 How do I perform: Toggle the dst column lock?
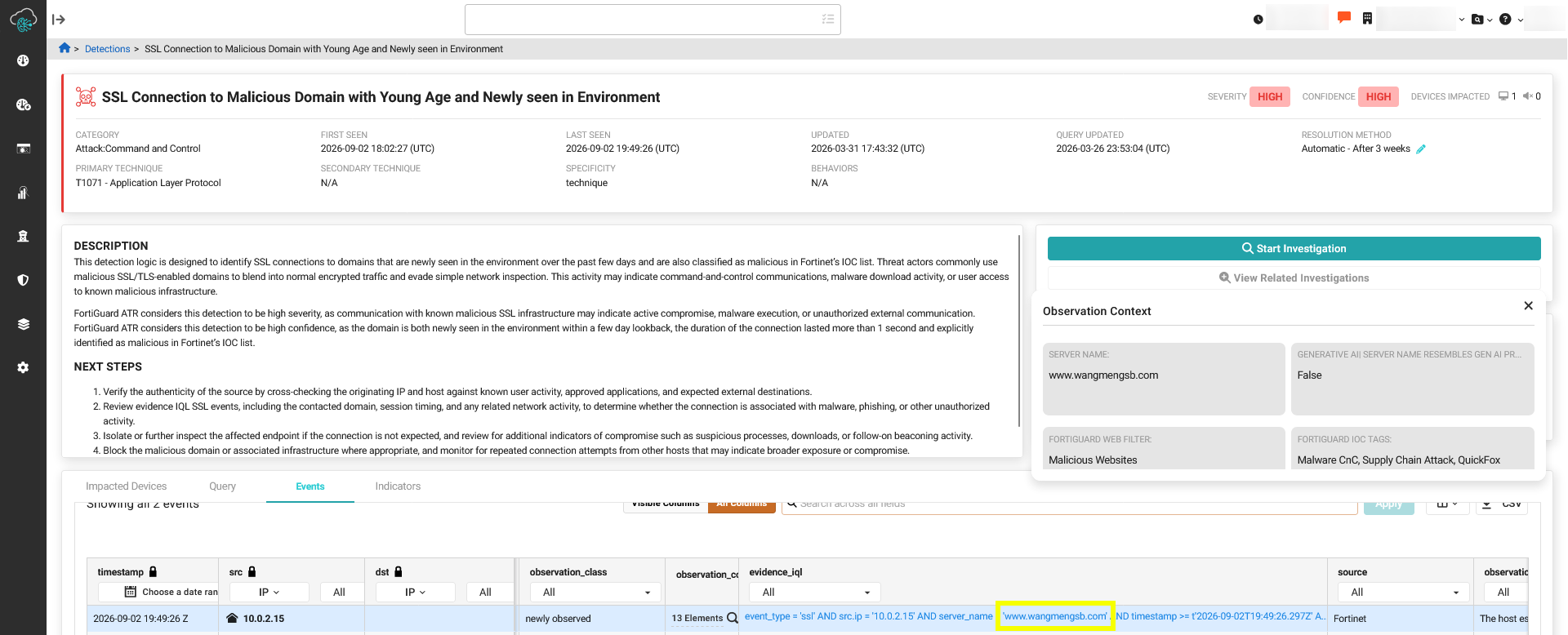(399, 572)
